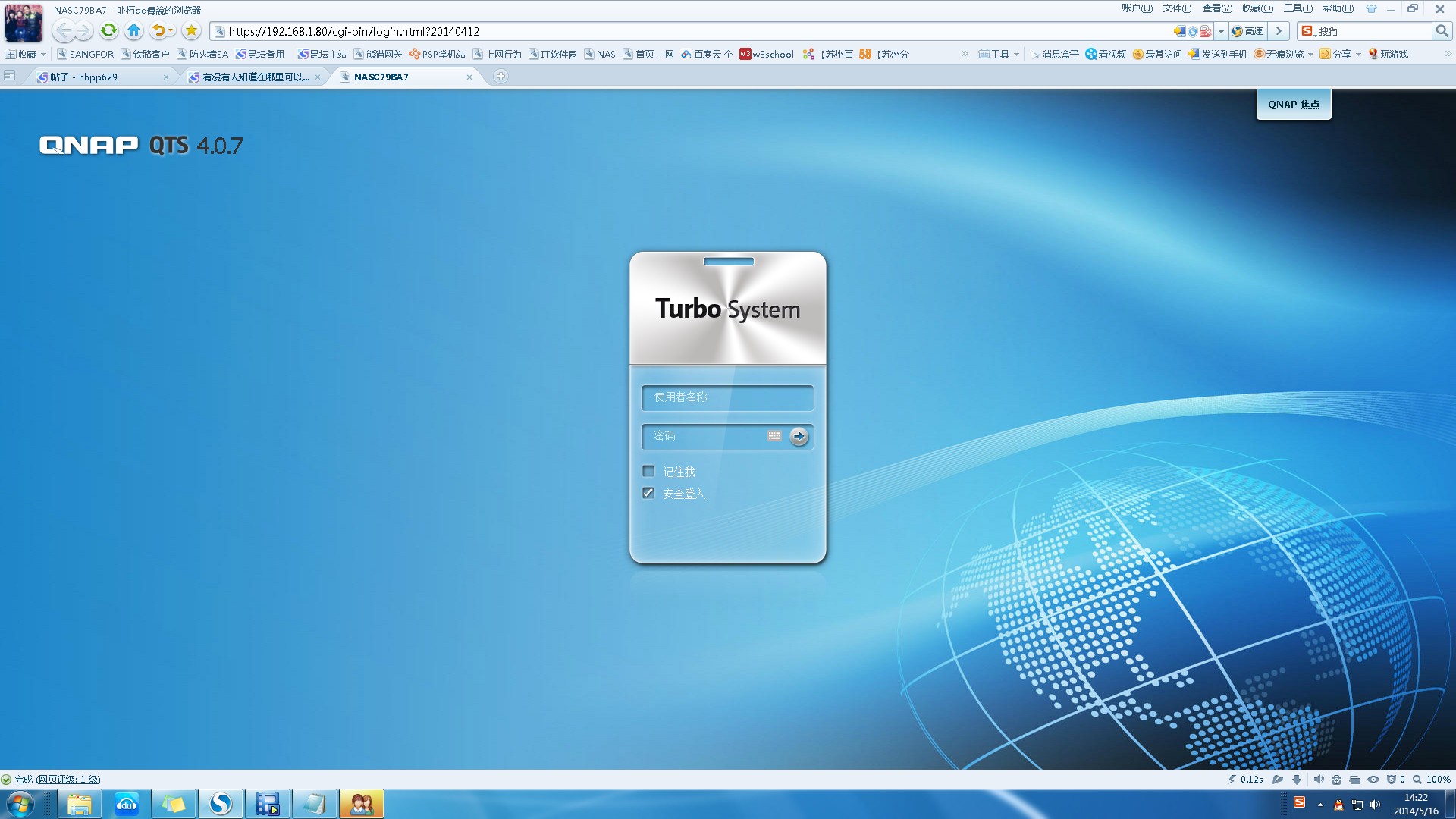Viewport: 1456px width, 819px height.
Task: Open Baidu Cloud from the taskbar
Action: 126,804
